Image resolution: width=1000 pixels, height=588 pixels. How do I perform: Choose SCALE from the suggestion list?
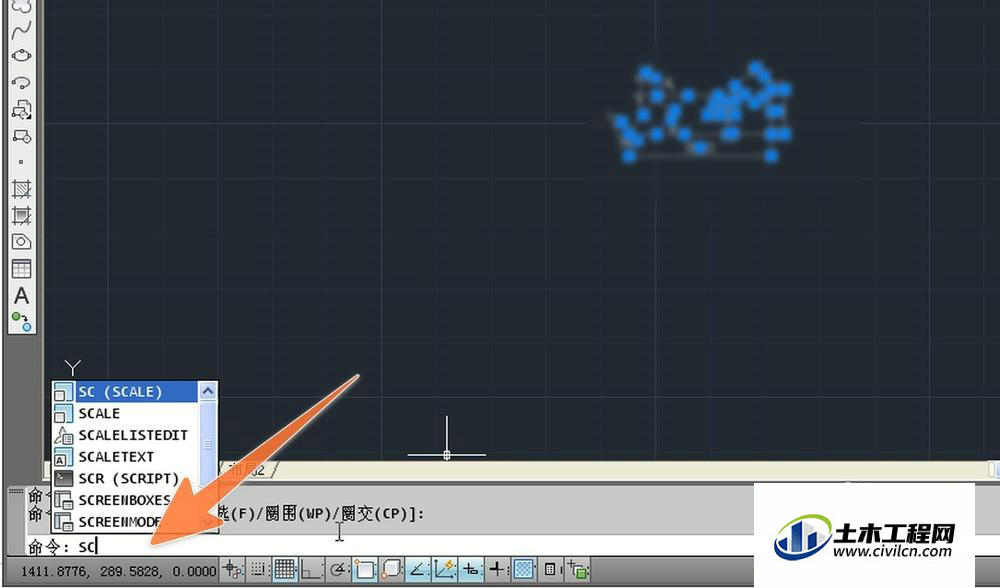pos(125,413)
